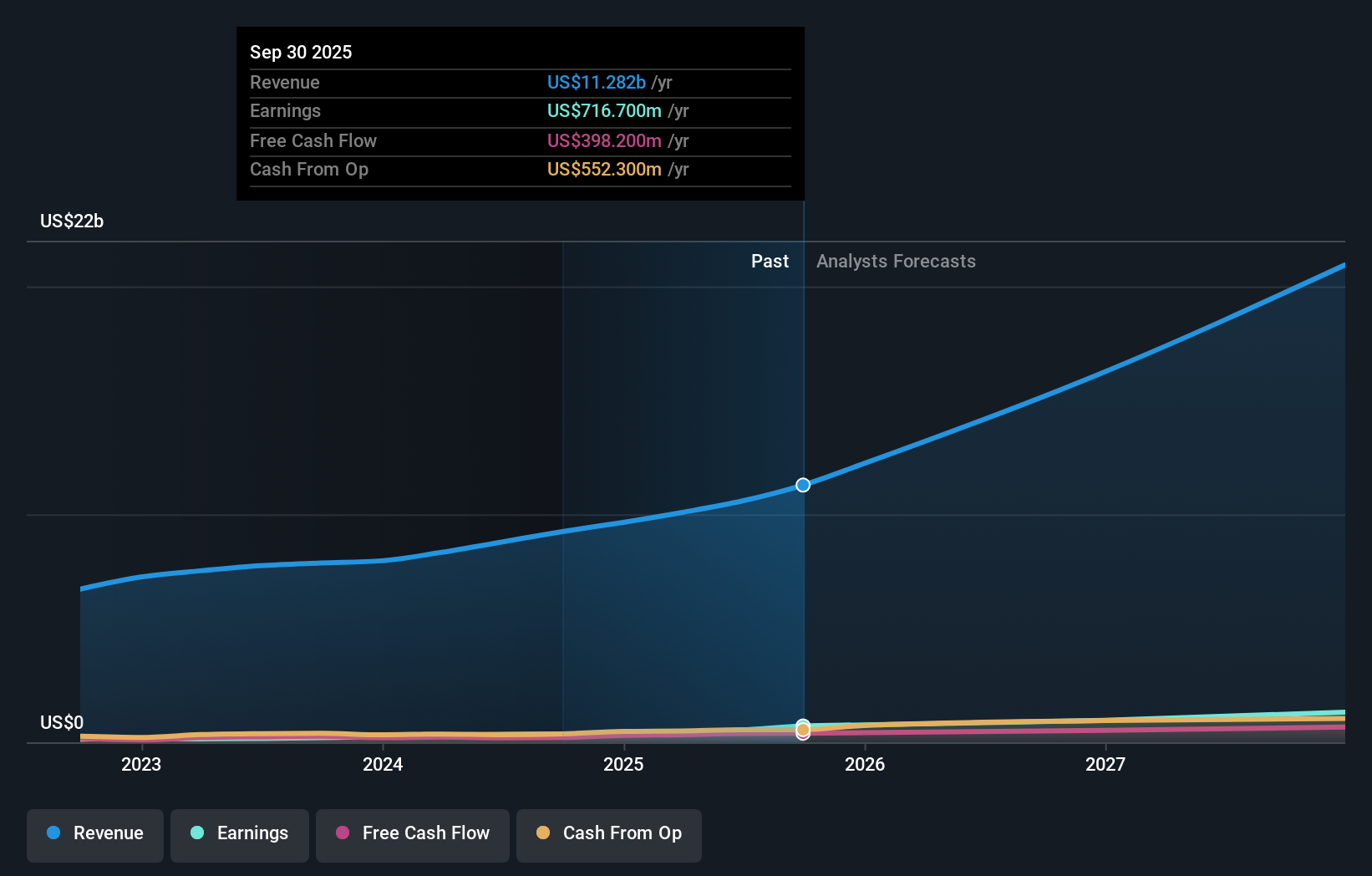Select the Analysts Forecasts section label

tap(896, 261)
